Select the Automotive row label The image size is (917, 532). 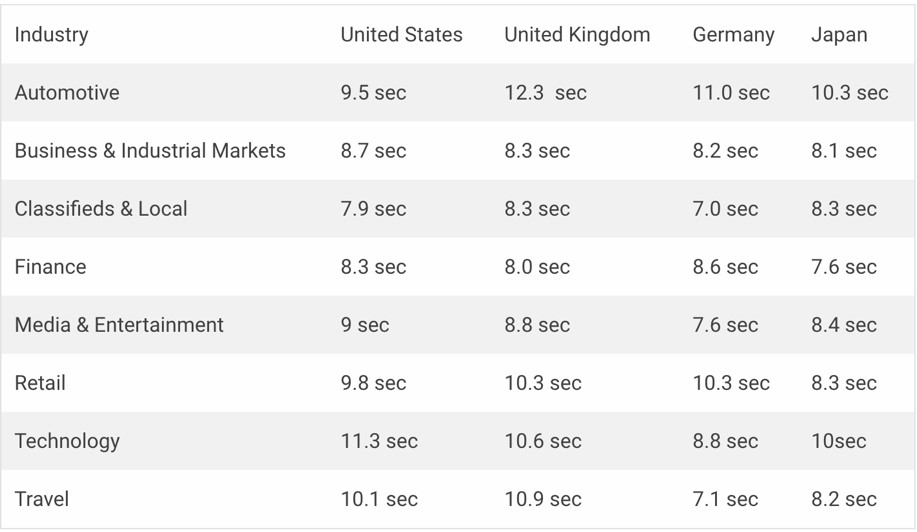pyautogui.click(x=67, y=92)
